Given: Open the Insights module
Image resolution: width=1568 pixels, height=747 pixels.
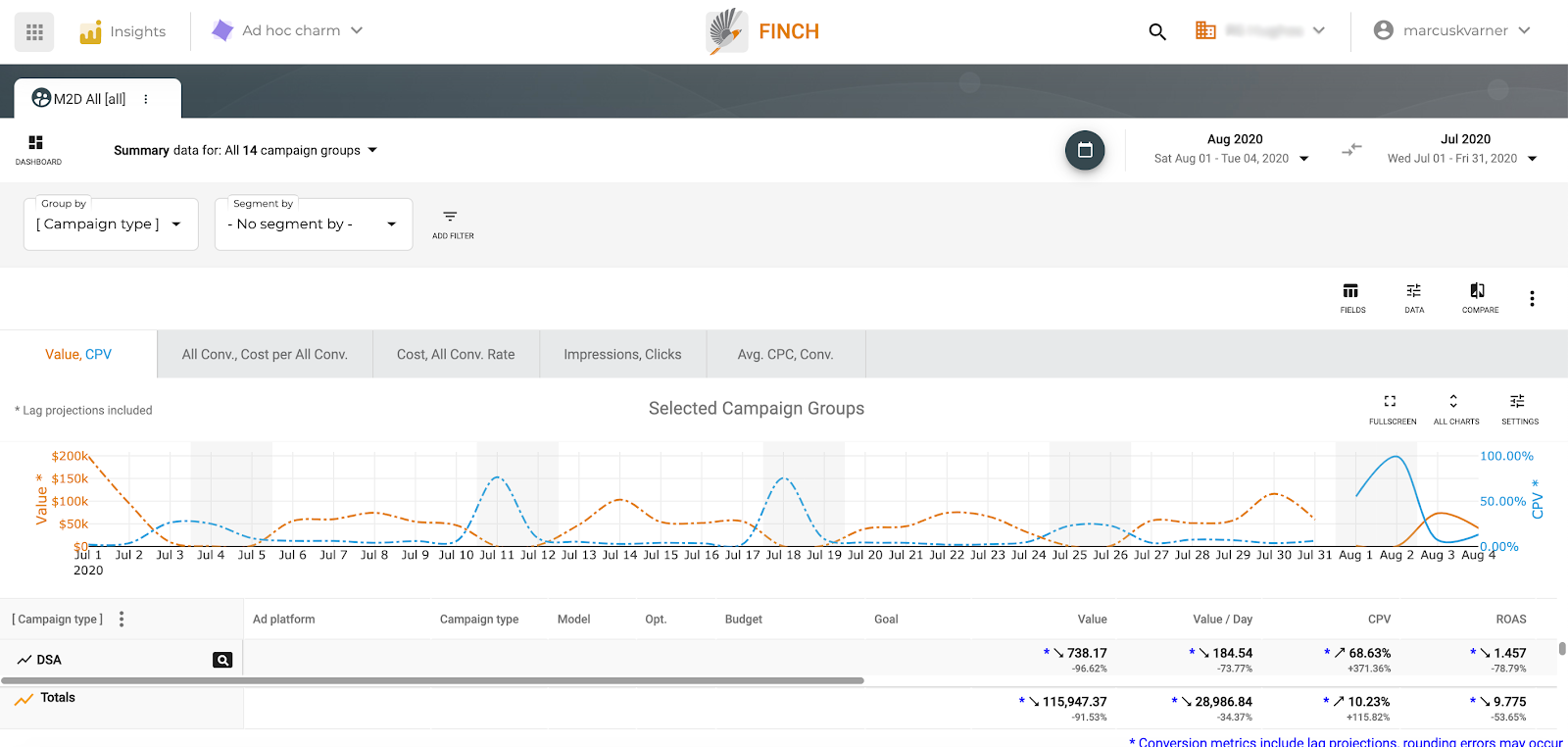Looking at the screenshot, I should (122, 31).
